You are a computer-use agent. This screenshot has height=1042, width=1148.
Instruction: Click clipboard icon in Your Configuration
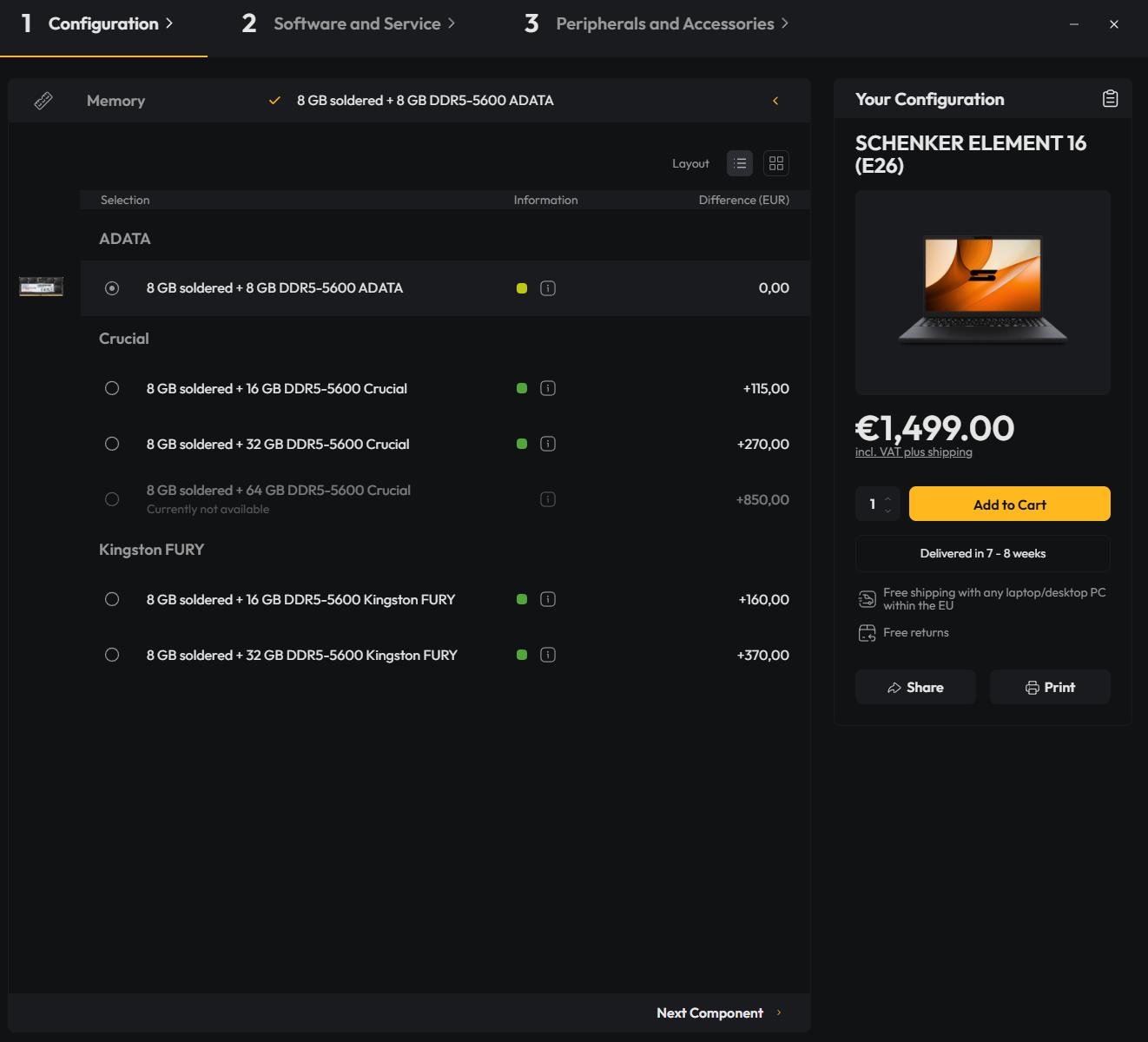(x=1110, y=99)
